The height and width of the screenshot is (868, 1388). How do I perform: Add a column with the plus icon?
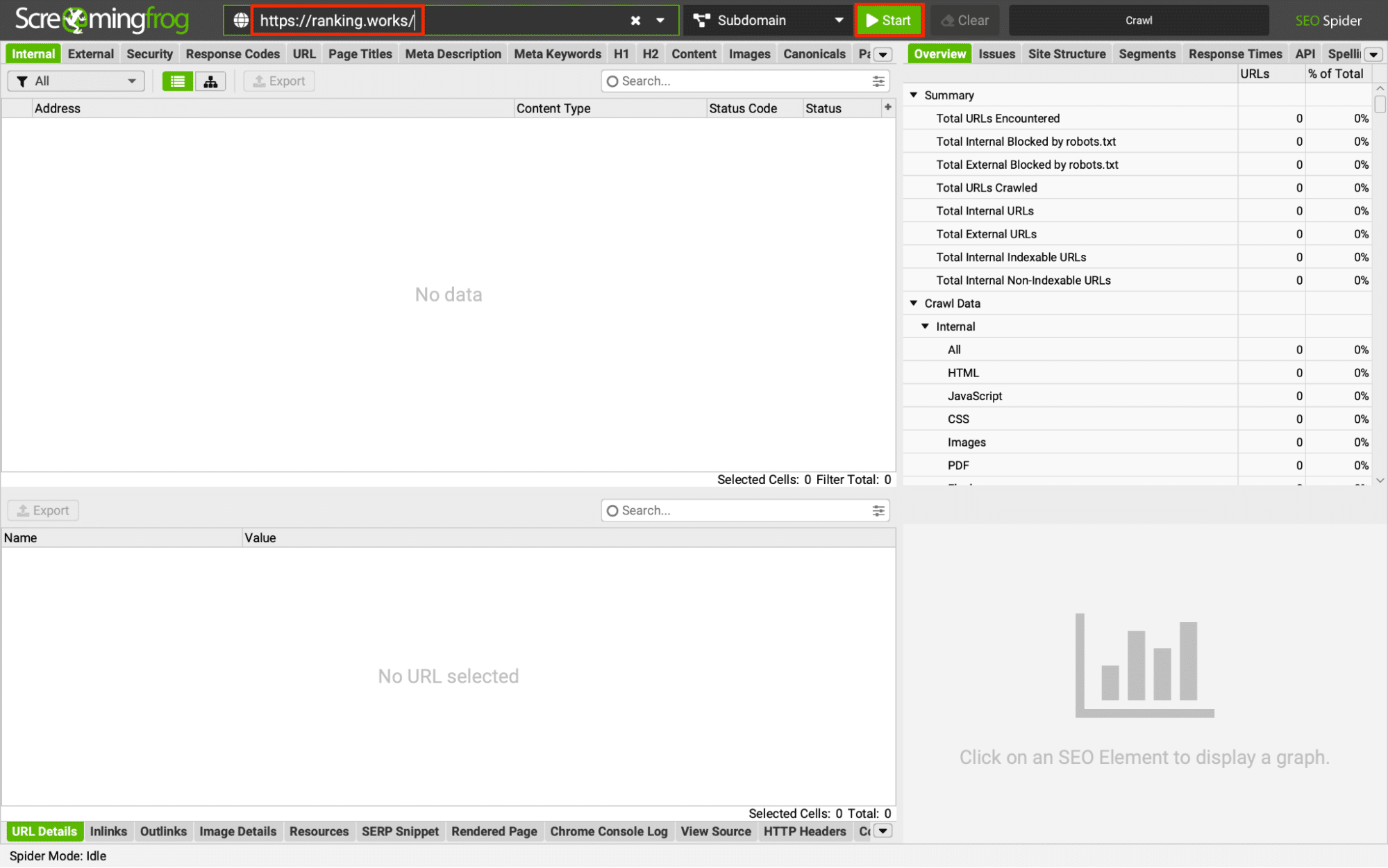(x=887, y=107)
